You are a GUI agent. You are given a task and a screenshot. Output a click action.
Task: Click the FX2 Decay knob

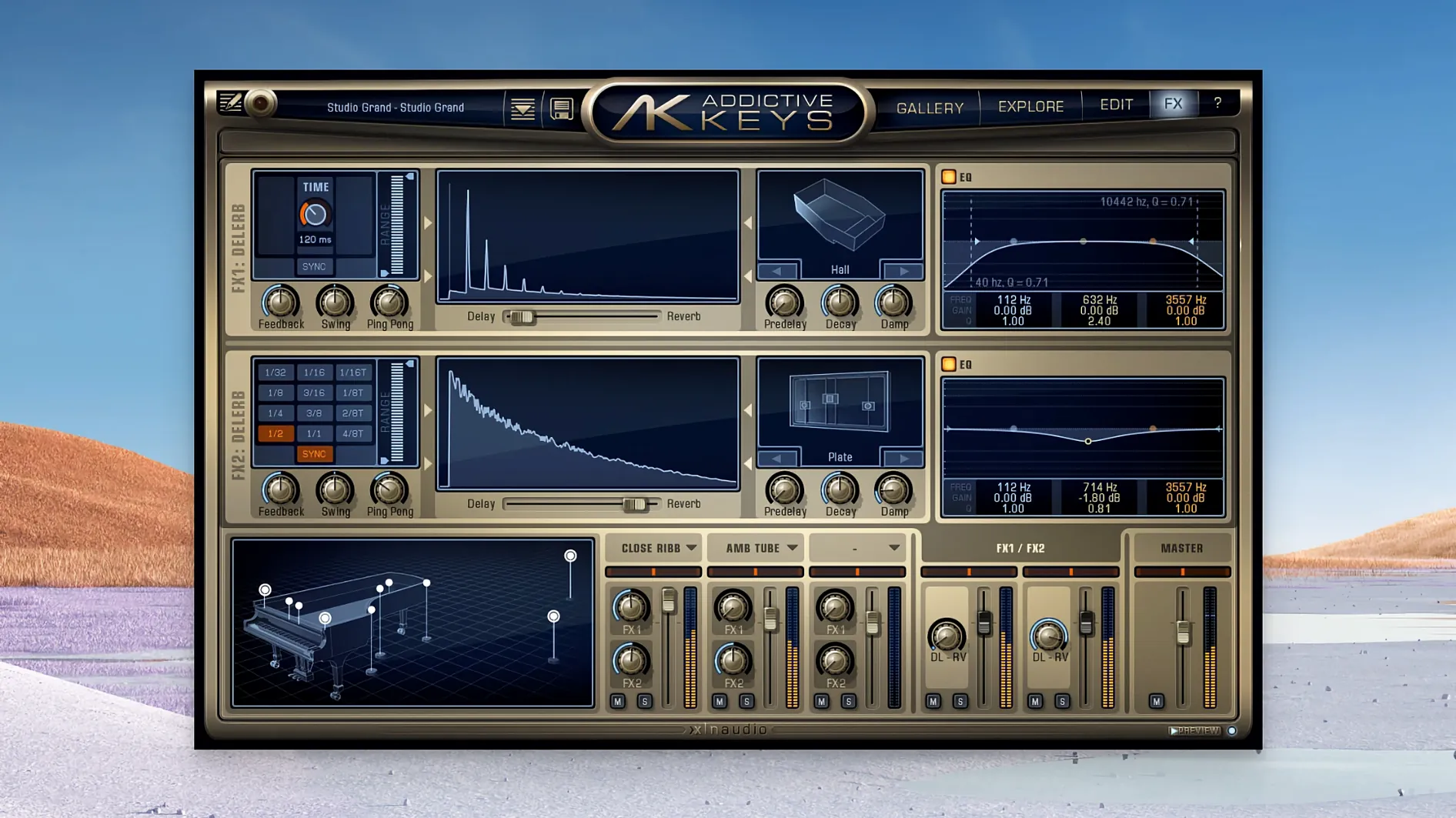pos(840,489)
